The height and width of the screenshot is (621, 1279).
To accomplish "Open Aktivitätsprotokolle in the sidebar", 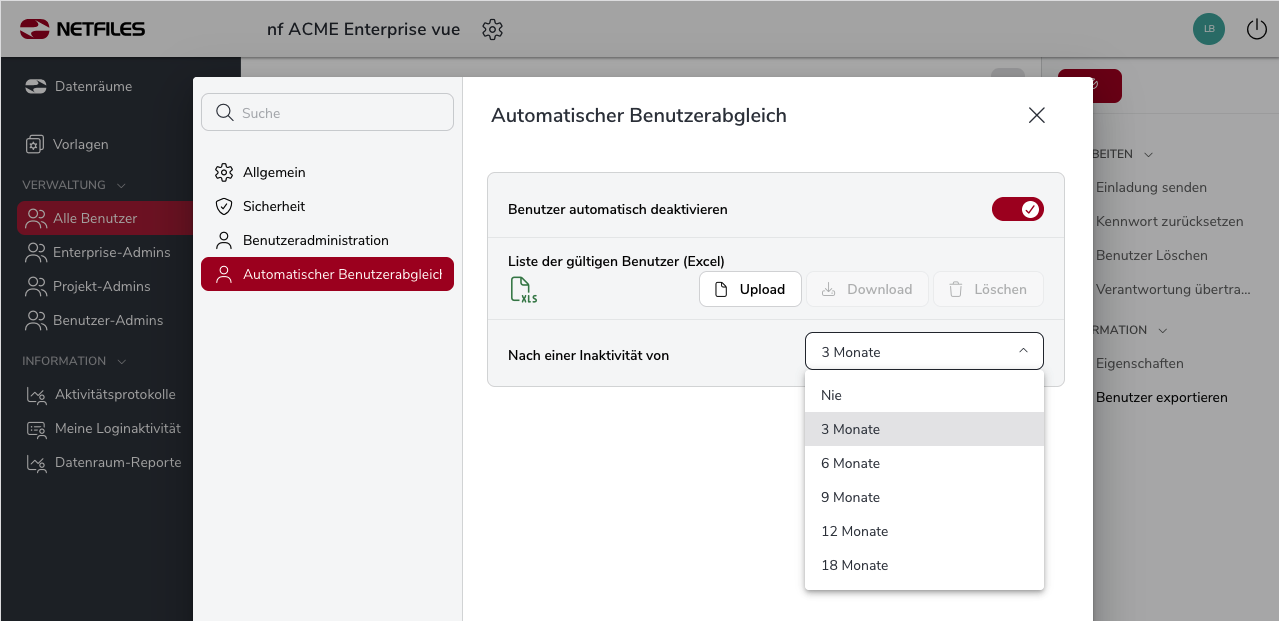I will [x=114, y=394].
